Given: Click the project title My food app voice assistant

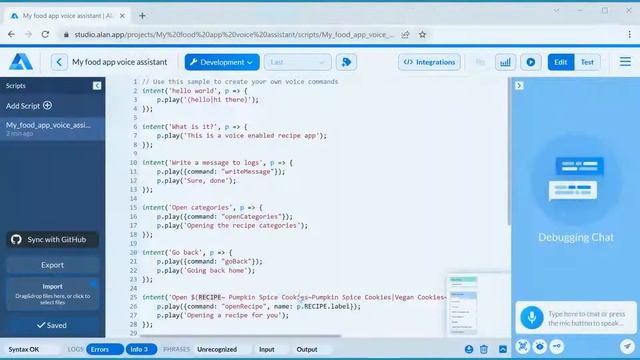Looking at the screenshot, I should click(119, 62).
